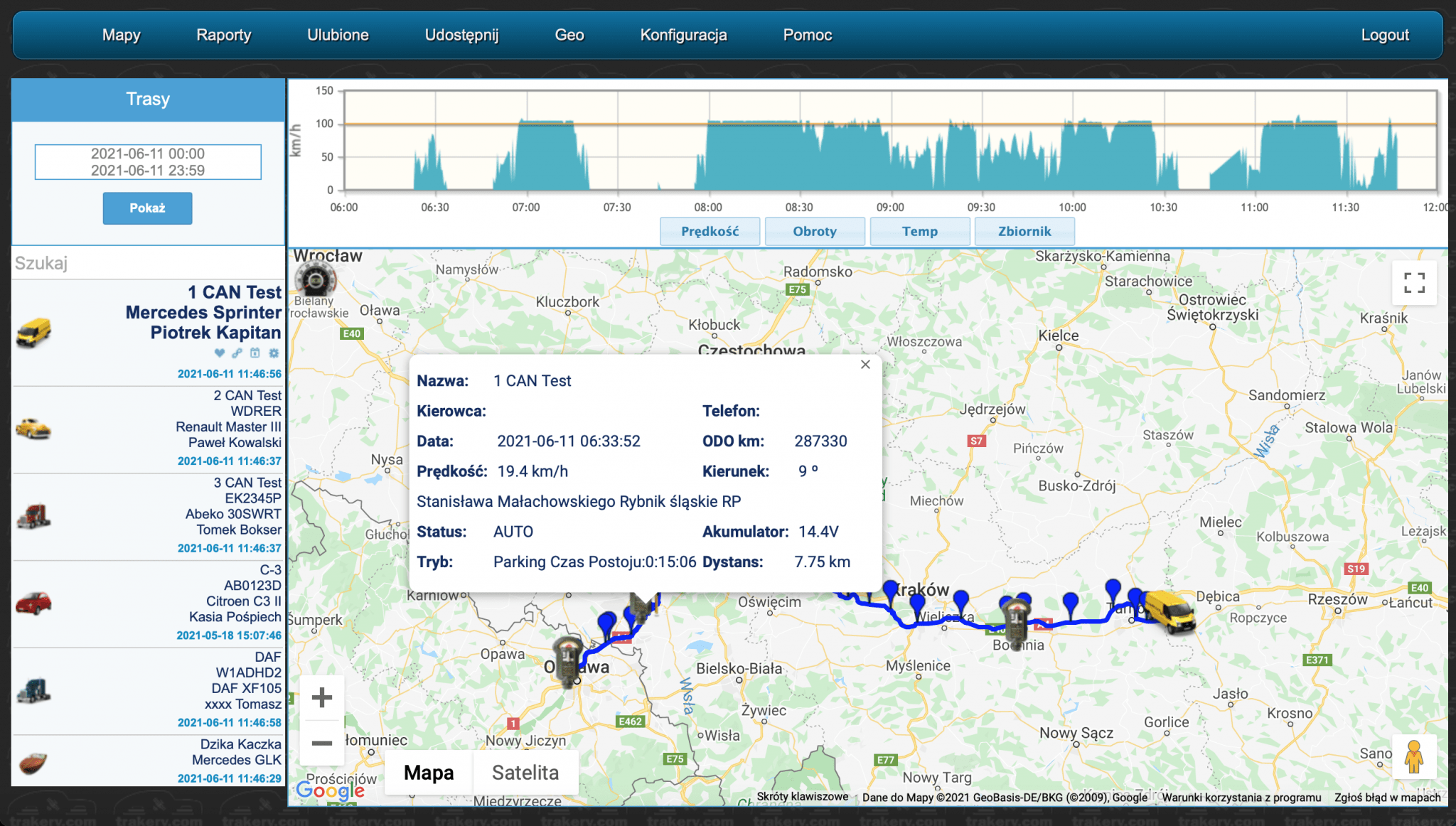Click the Street View pegman icon
The width and height of the screenshot is (1456, 826).
click(1414, 756)
